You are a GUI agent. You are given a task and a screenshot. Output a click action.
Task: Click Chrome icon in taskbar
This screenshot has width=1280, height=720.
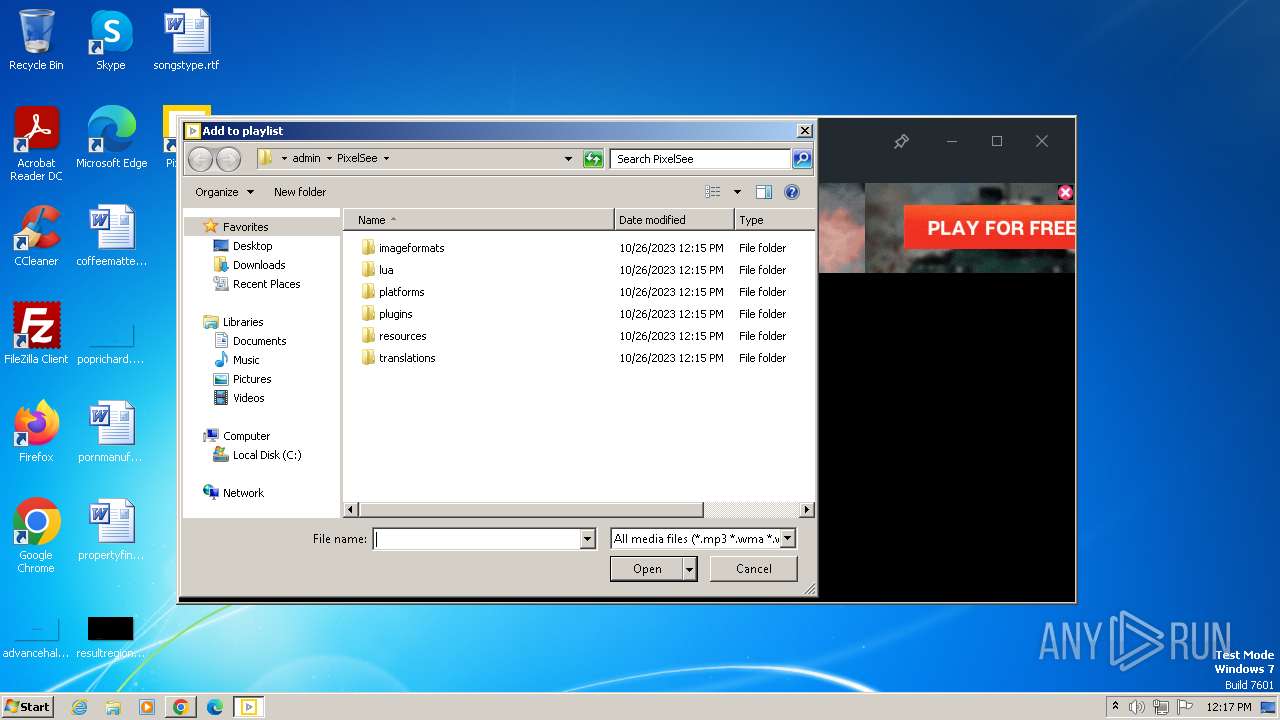(181, 707)
